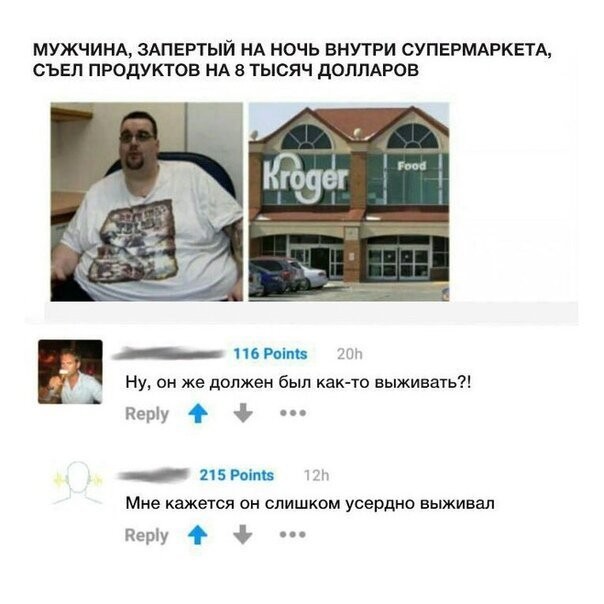Reply to the 116 Points comment
The height and width of the screenshot is (604, 604).
pos(147,414)
